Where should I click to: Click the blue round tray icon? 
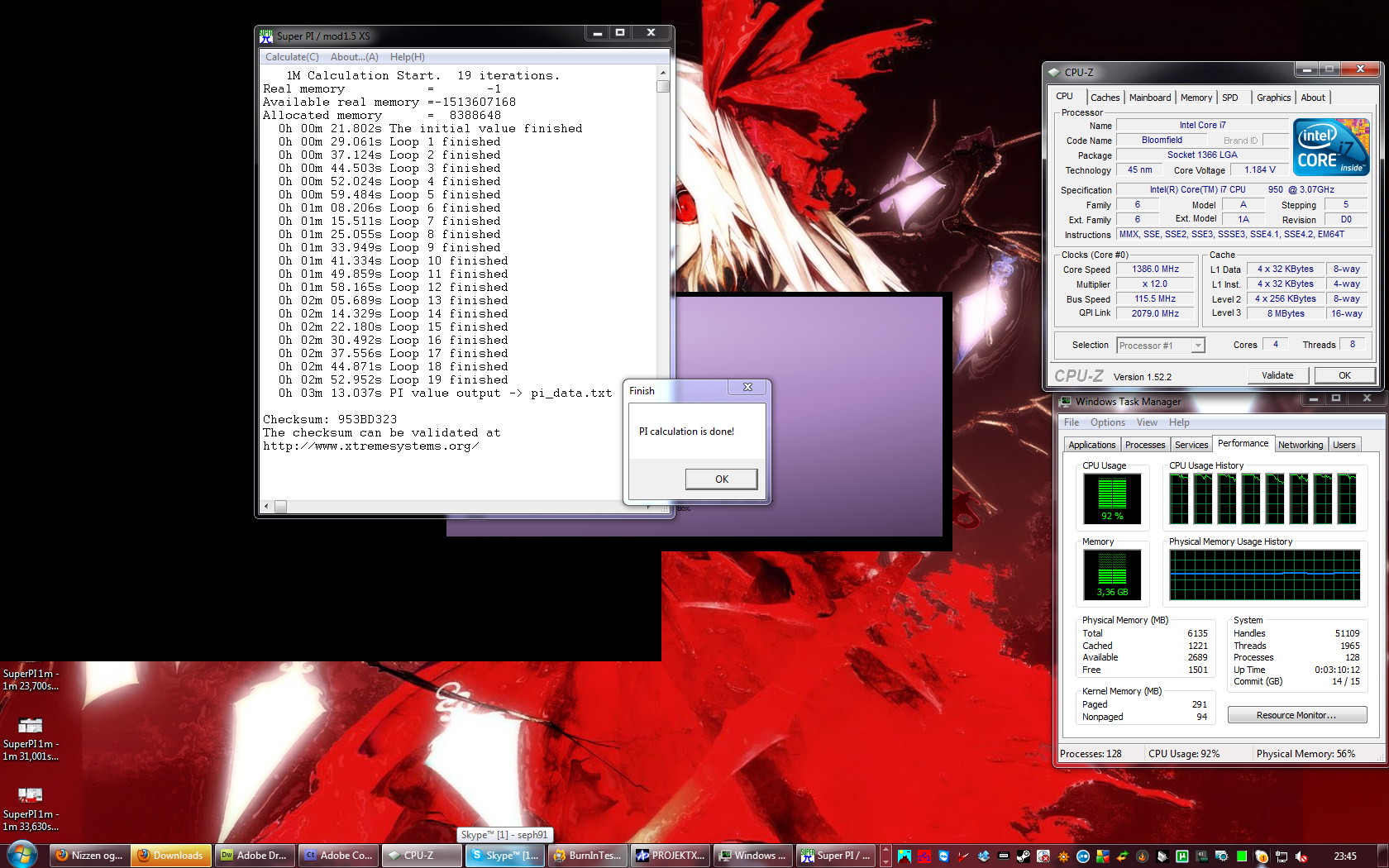(1083, 856)
